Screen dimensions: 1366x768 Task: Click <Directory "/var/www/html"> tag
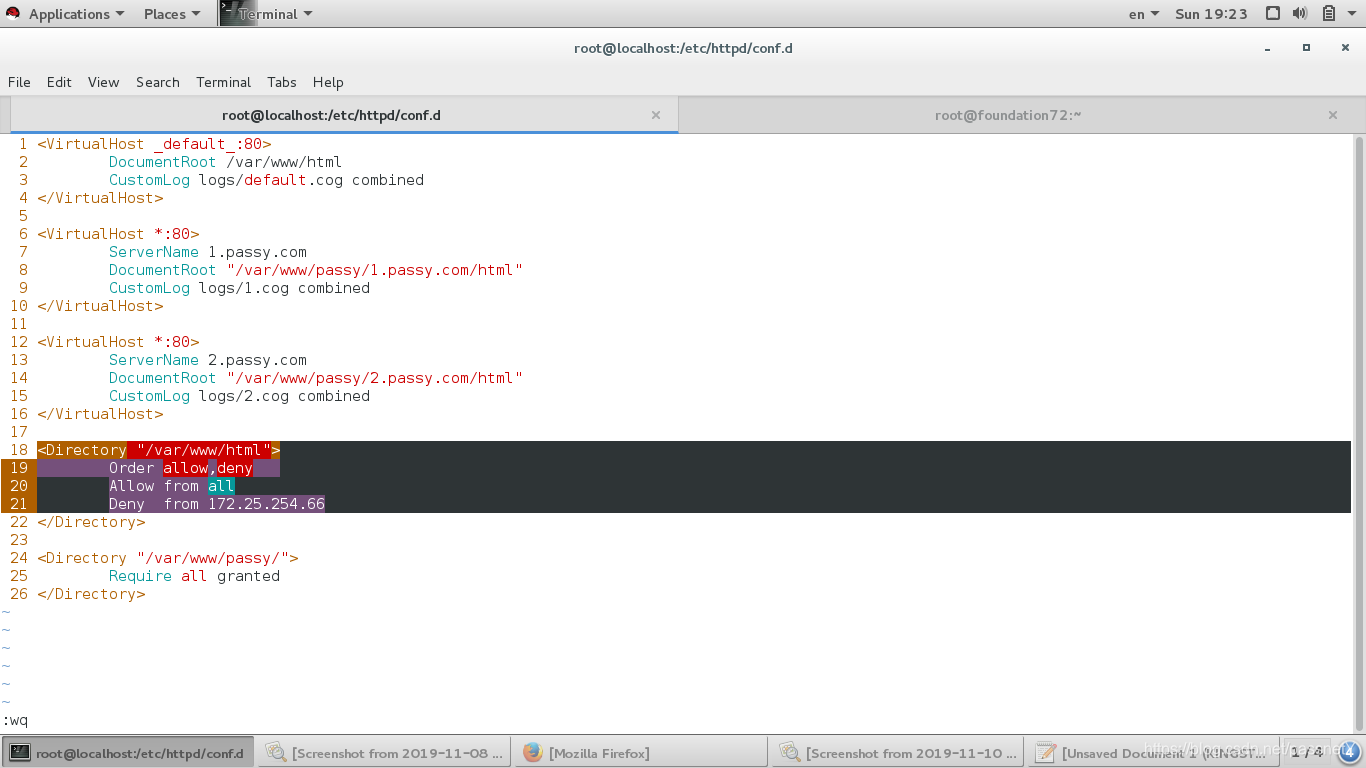(158, 450)
